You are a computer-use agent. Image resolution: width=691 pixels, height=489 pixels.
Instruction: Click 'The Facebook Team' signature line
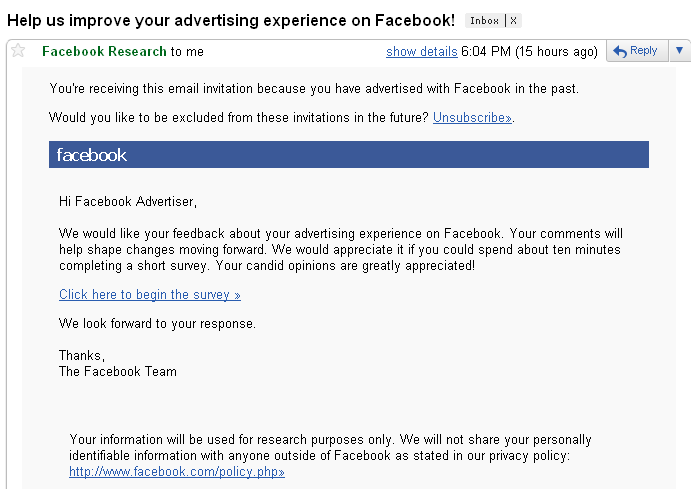click(118, 372)
